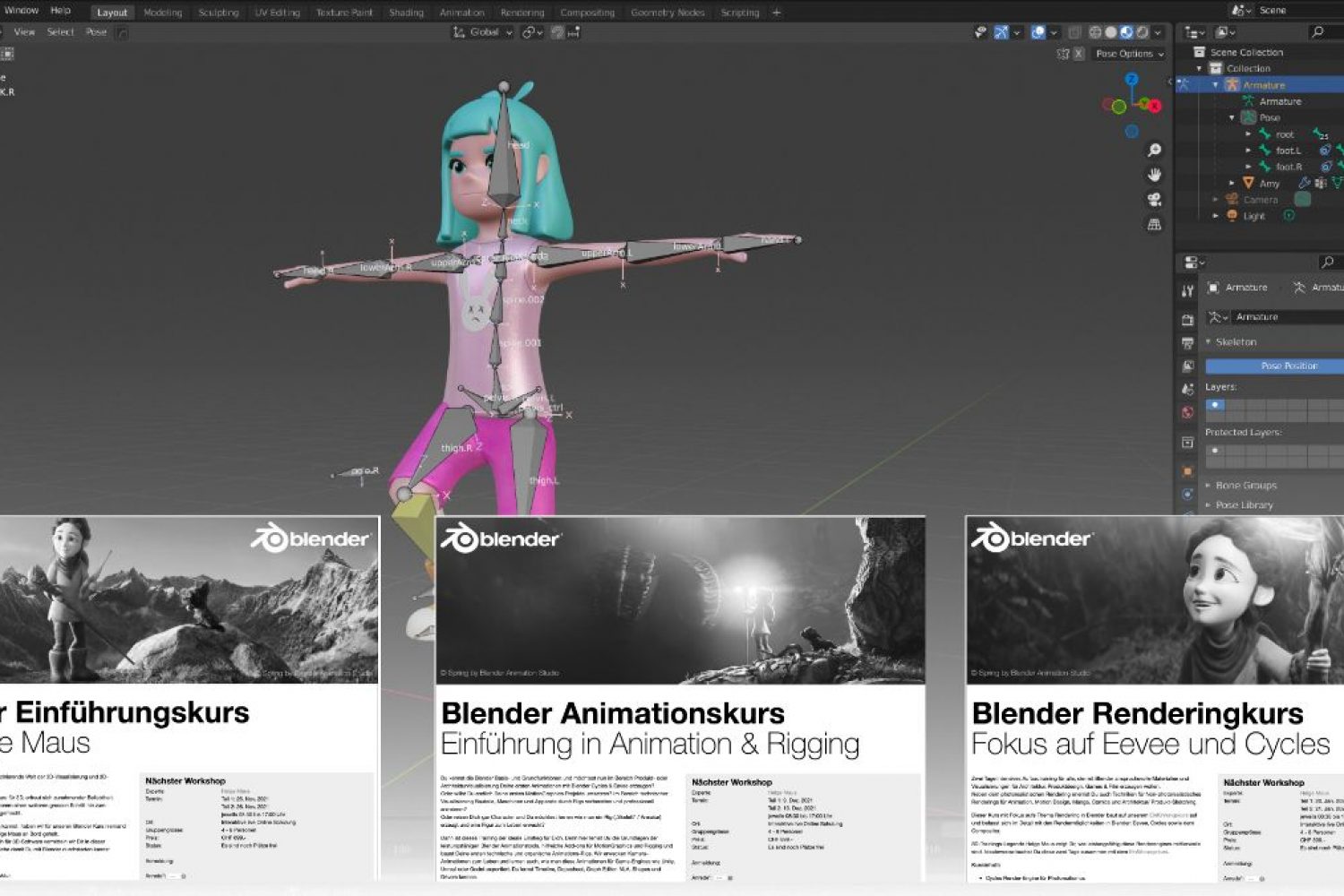Select material preview shading mode icon

[1126, 32]
